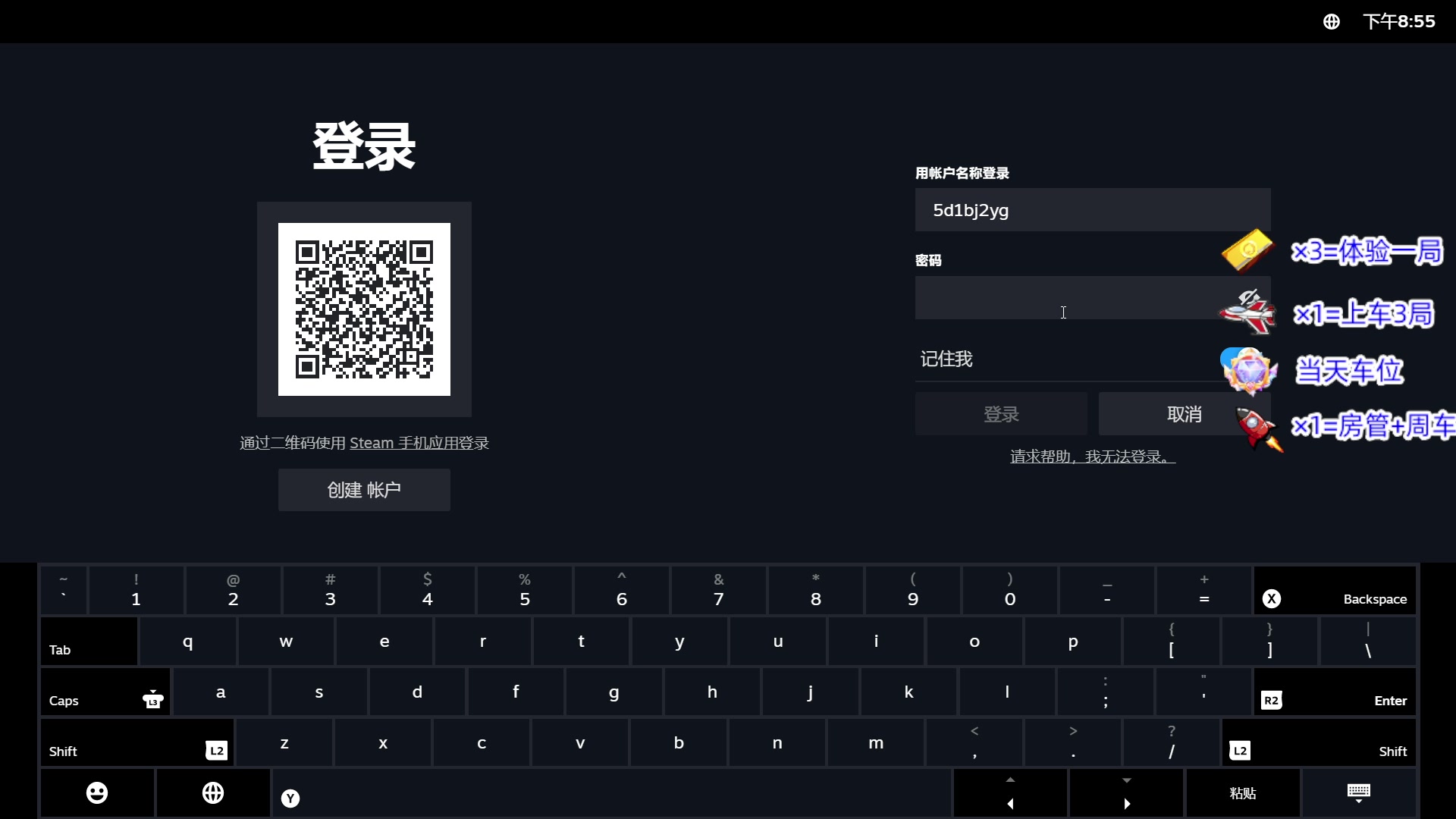
Task: Tap the letter y key
Action: pyautogui.click(x=679, y=642)
